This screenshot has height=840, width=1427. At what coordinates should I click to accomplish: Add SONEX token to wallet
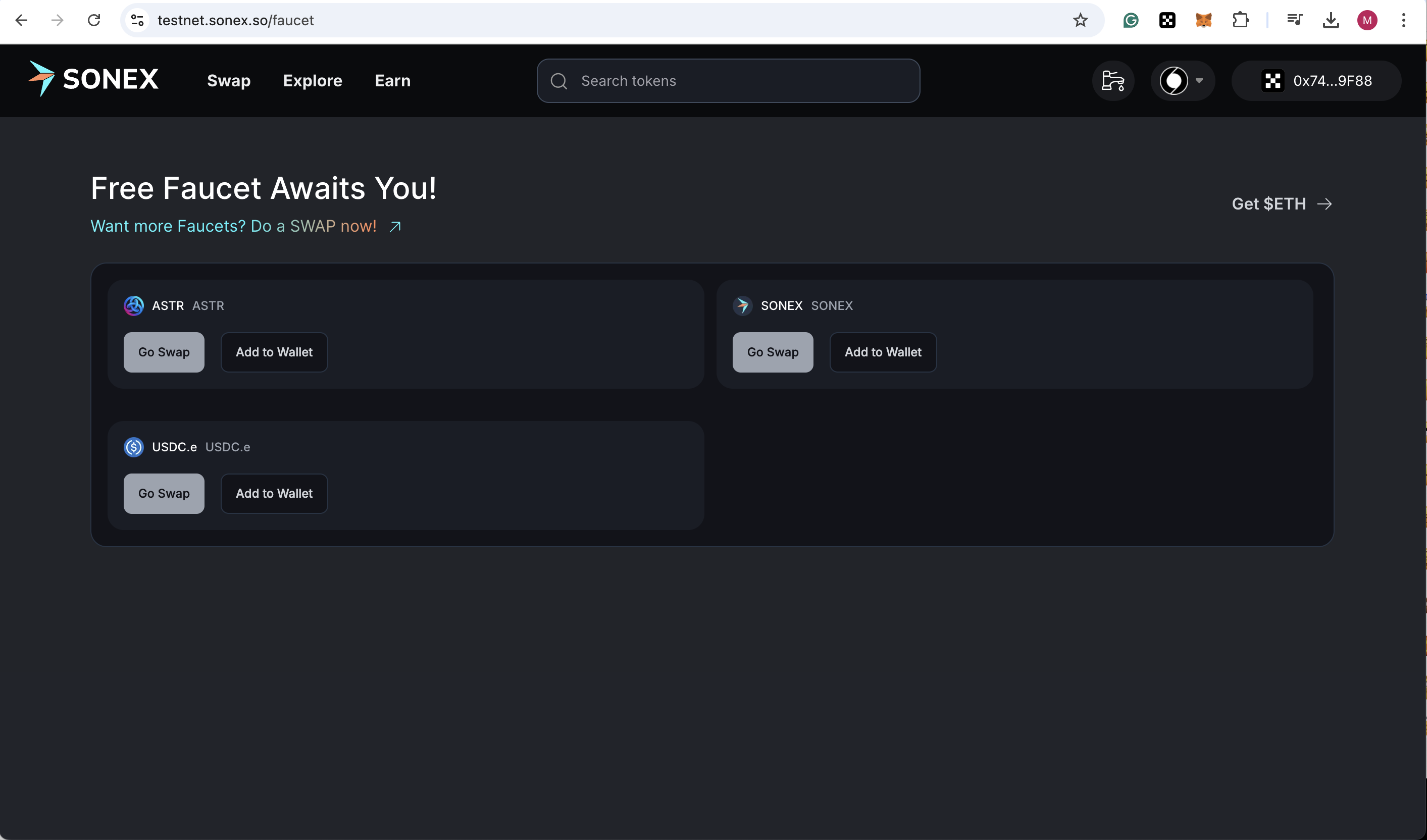coord(883,352)
